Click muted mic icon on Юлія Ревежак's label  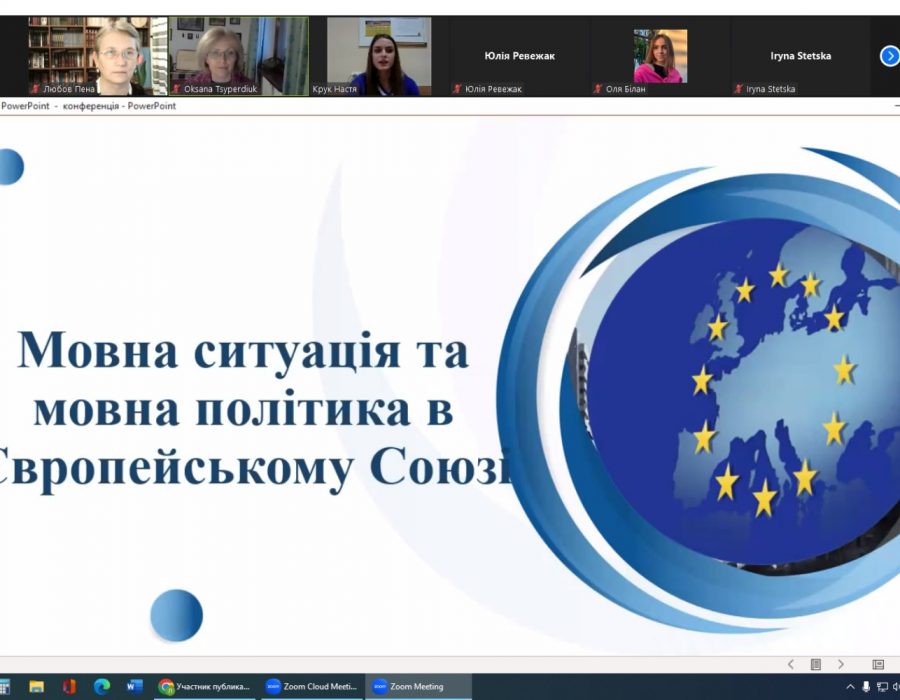tap(457, 89)
